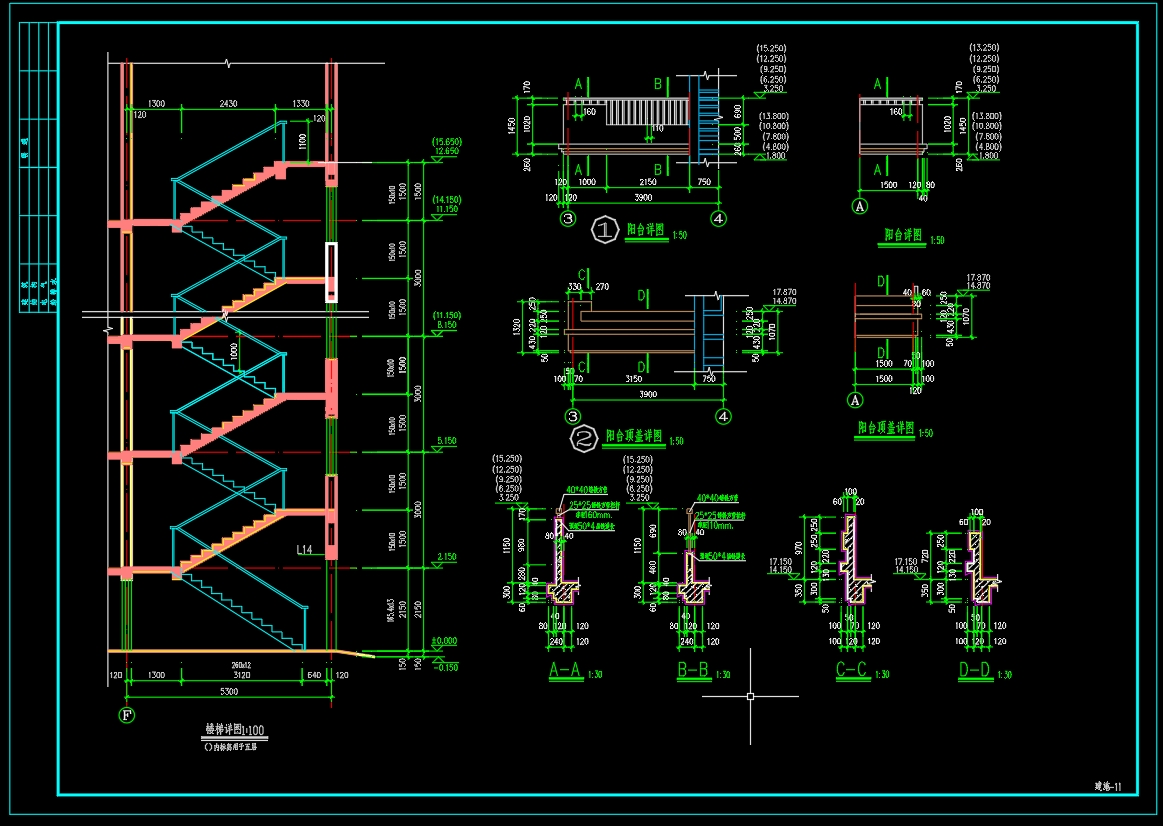Select the '1330' dimension in stair section
The height and width of the screenshot is (826, 1163).
click(300, 104)
